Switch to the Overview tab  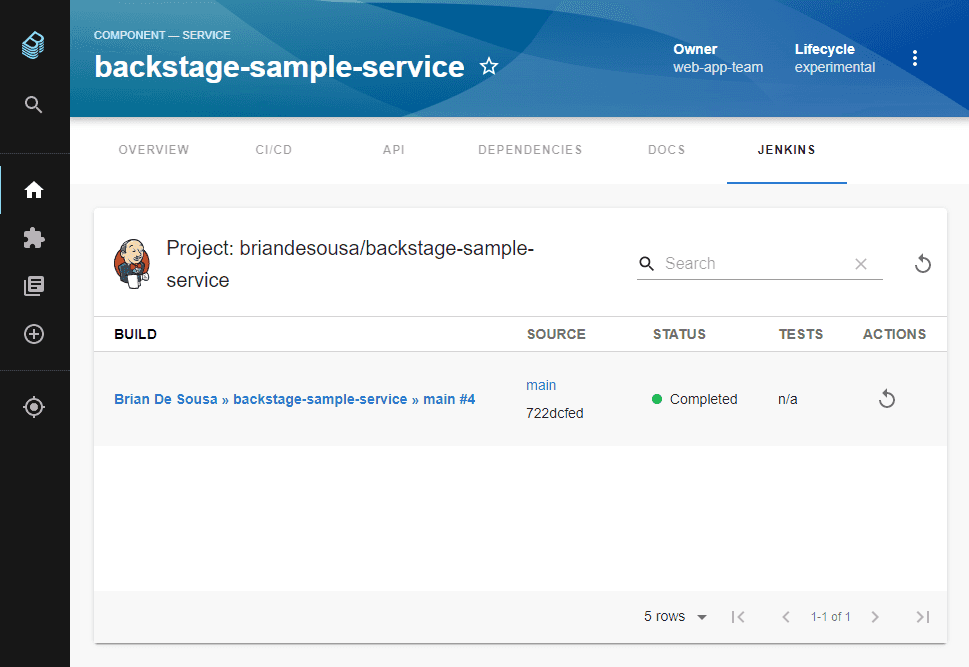point(154,150)
